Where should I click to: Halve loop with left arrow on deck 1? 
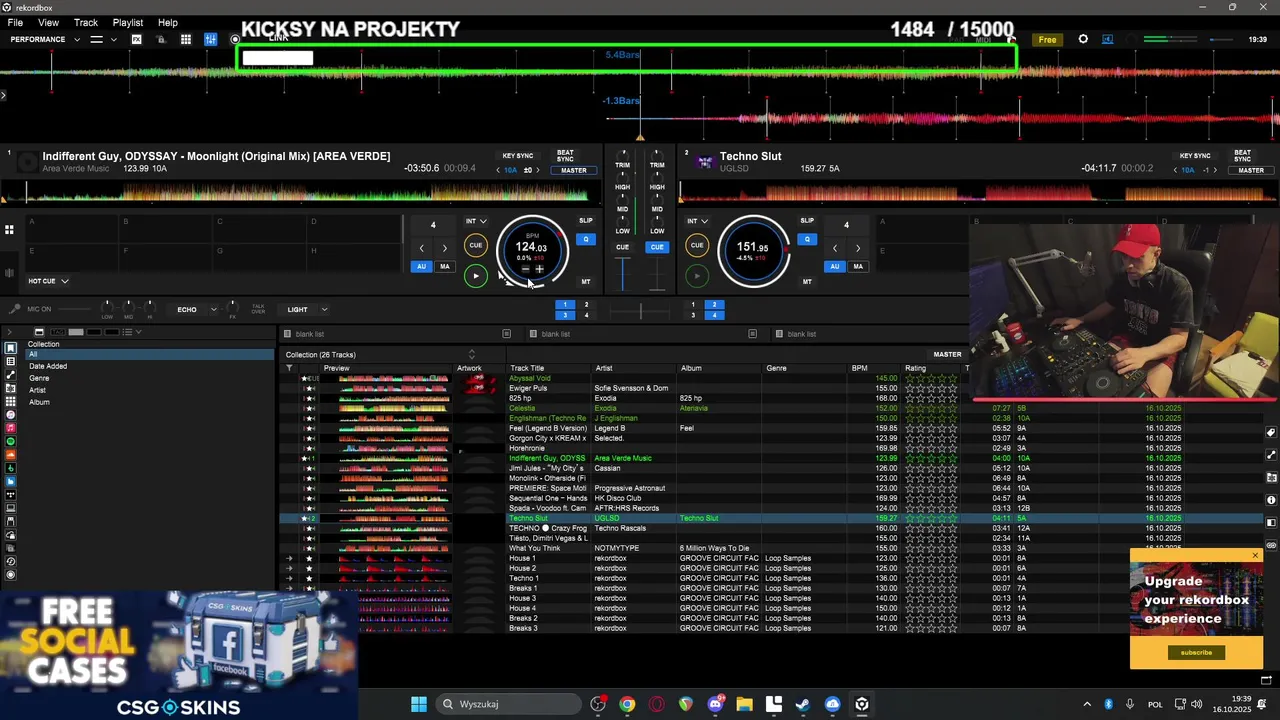(x=421, y=248)
